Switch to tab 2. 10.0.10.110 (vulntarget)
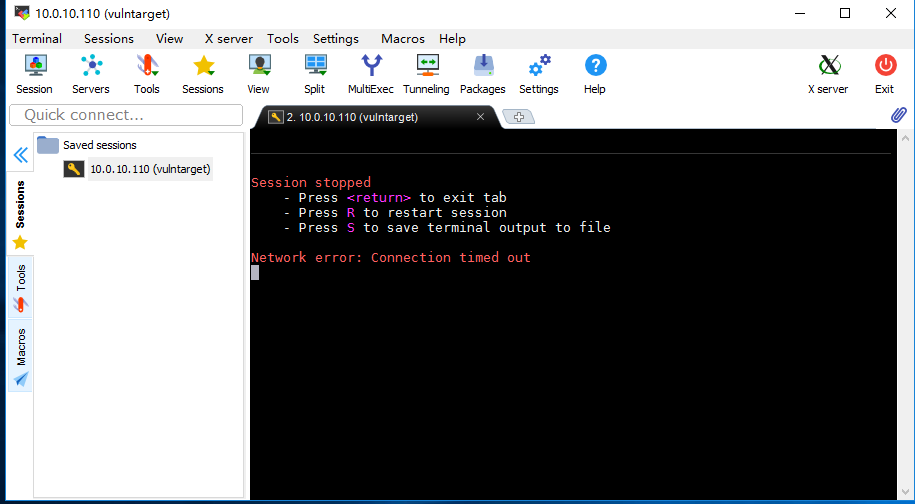The width and height of the screenshot is (915, 504). [x=371, y=117]
